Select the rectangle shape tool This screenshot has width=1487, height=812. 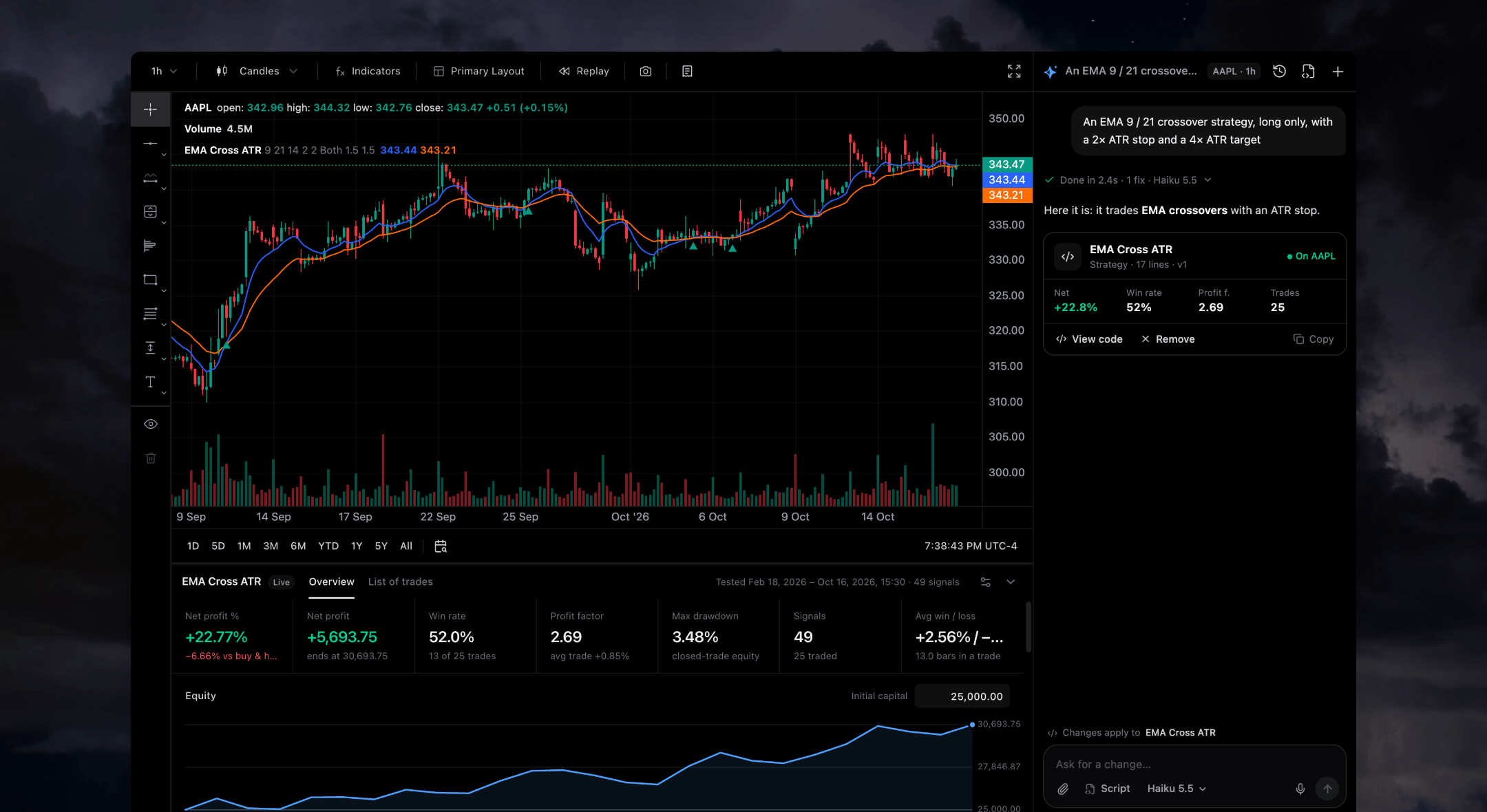pos(150,280)
